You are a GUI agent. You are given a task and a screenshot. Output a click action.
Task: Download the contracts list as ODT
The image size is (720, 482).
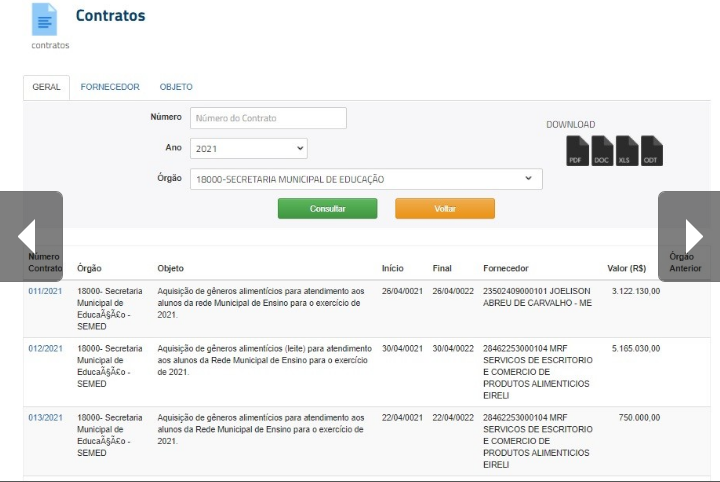[x=652, y=151]
